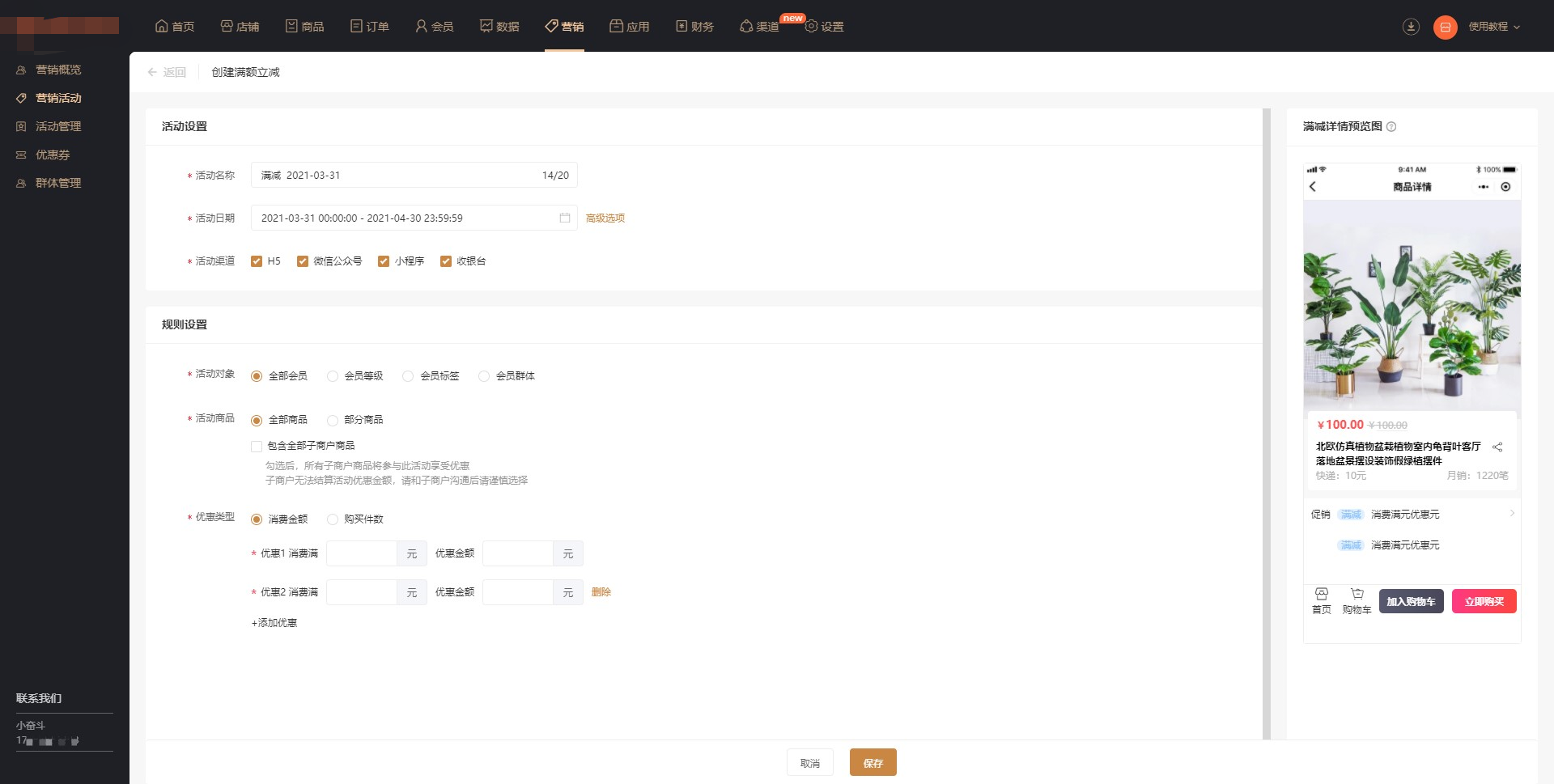Open the 订单 top menu
This screenshot has height=784, width=1554.
[x=370, y=27]
